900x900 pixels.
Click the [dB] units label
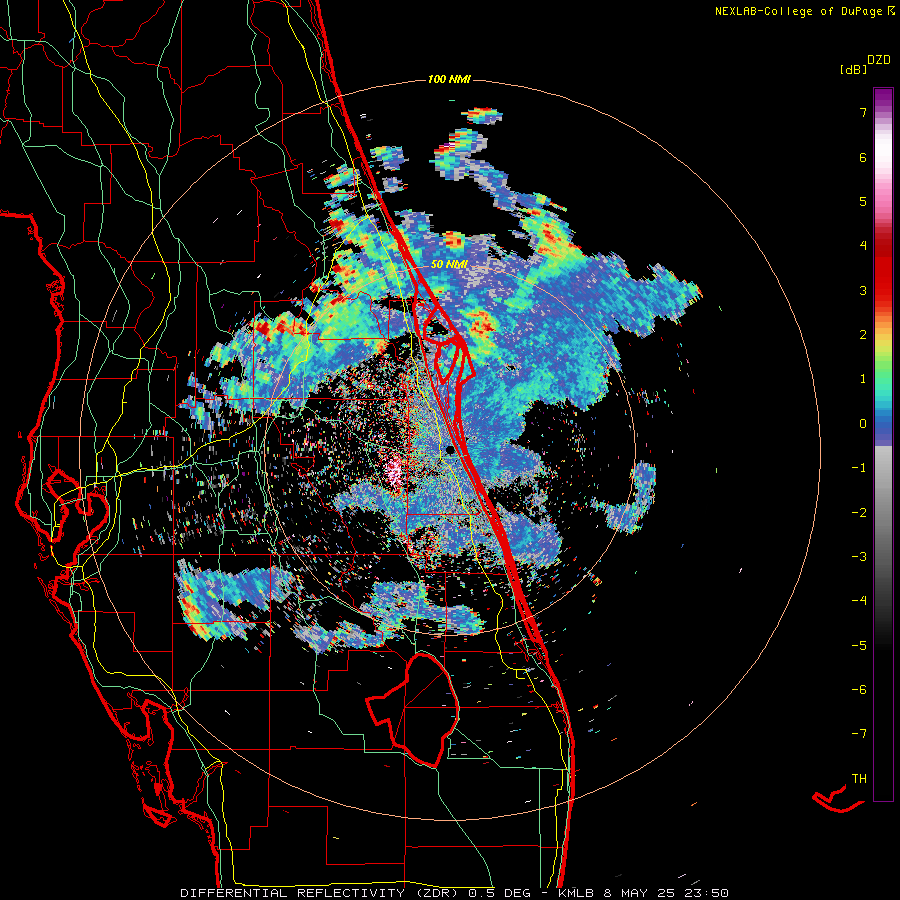(853, 69)
